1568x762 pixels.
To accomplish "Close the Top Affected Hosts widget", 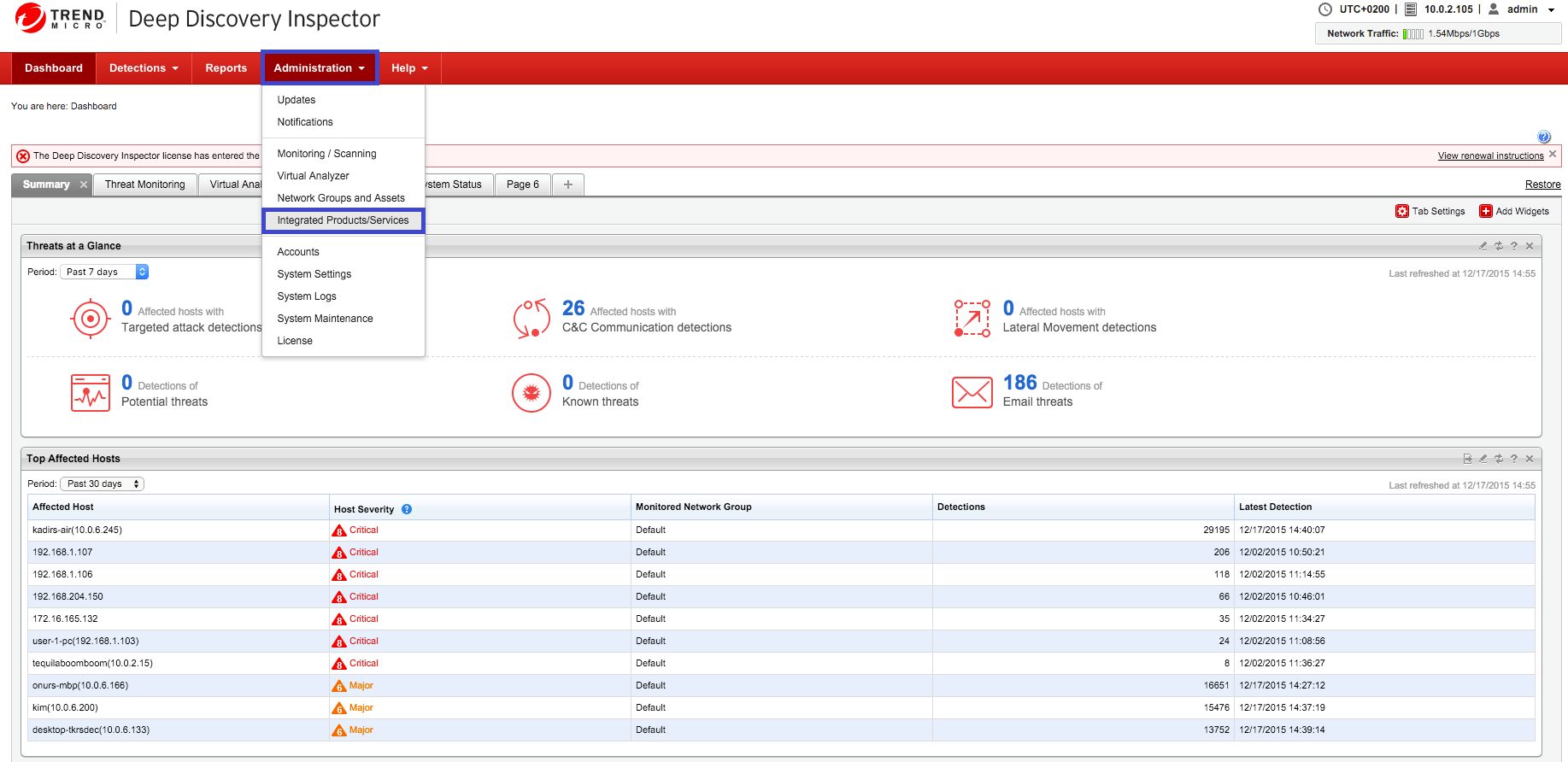I will pos(1530,459).
